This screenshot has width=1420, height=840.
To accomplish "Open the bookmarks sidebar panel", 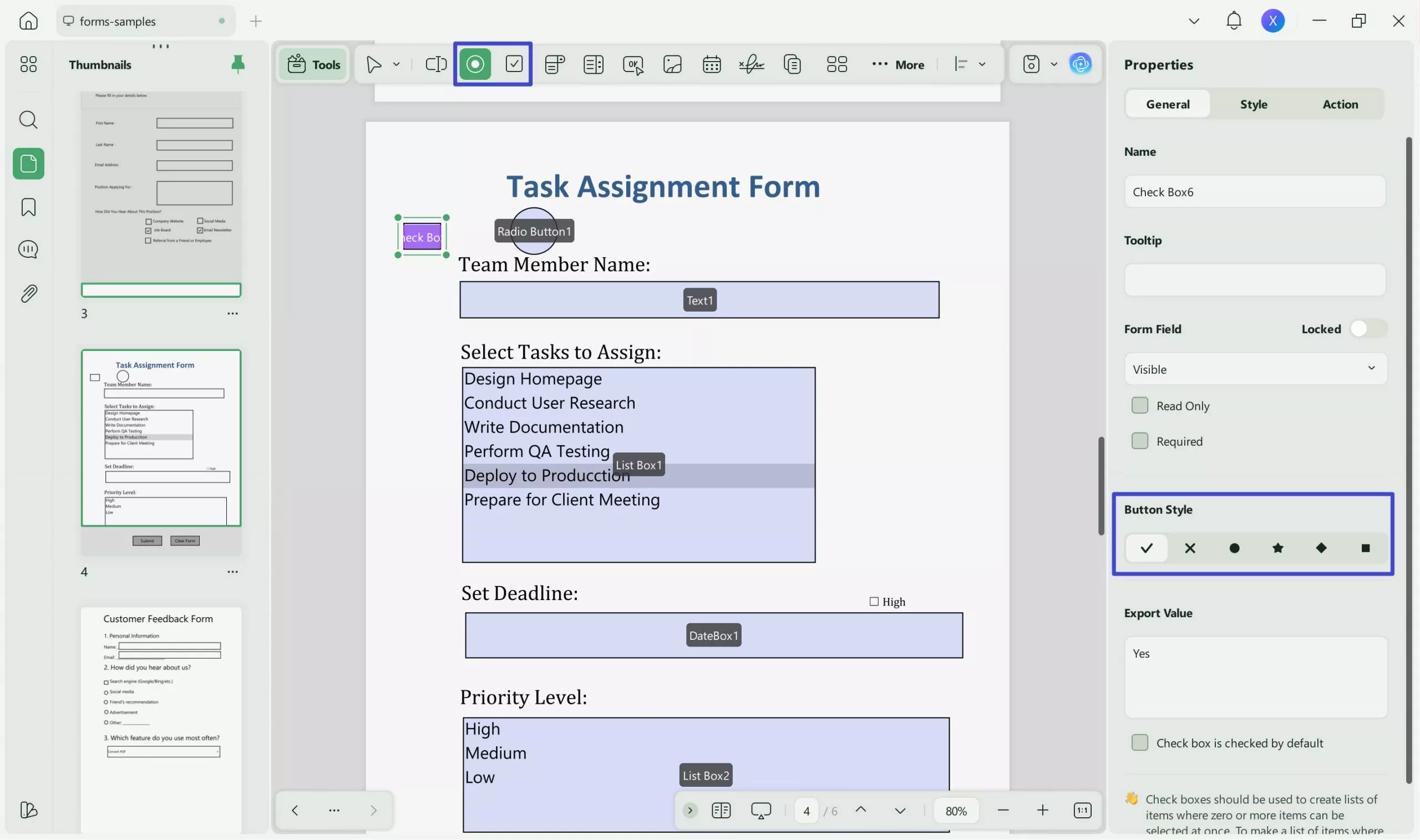I will coord(28,207).
